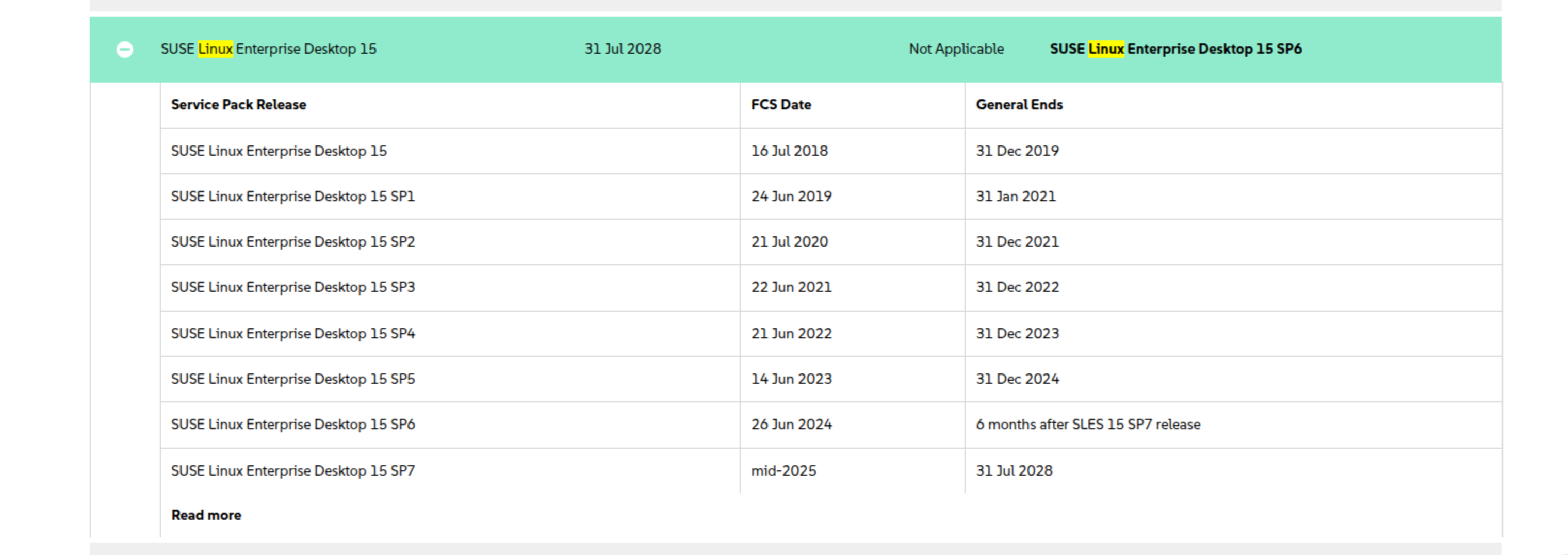
Task: Click '6 months after SLES 15 SP7 release'
Action: (x=1088, y=424)
